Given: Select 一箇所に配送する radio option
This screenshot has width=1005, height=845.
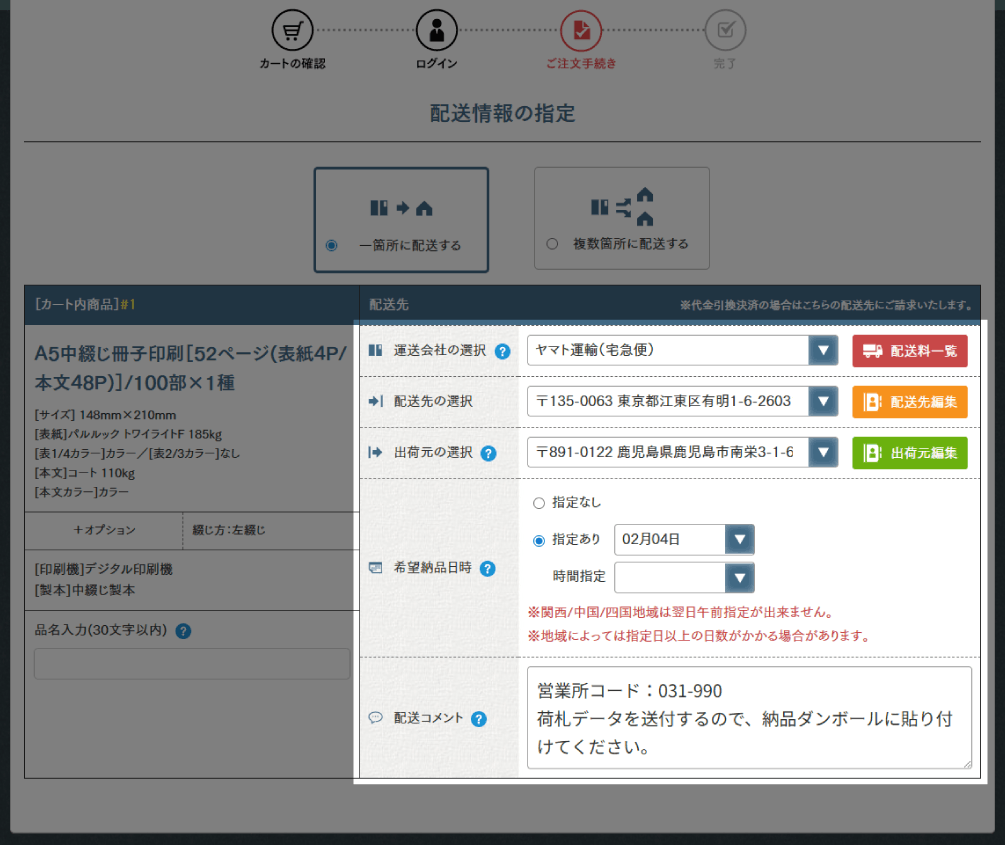Looking at the screenshot, I should click(x=332, y=245).
